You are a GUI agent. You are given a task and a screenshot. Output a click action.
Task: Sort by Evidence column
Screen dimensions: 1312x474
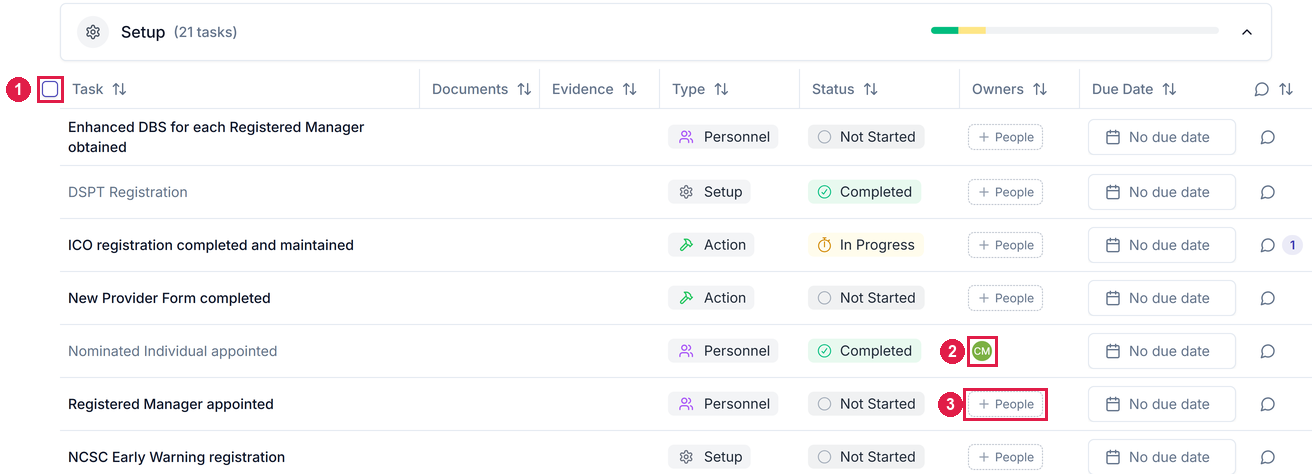tap(629, 89)
